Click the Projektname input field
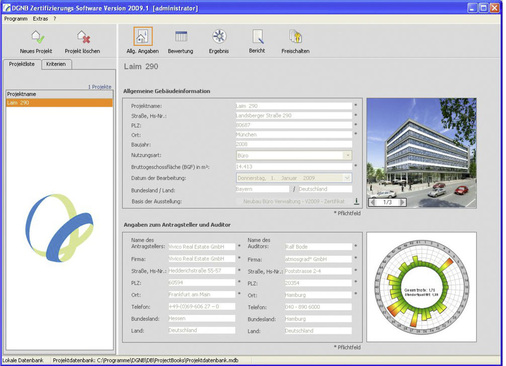 click(294, 106)
